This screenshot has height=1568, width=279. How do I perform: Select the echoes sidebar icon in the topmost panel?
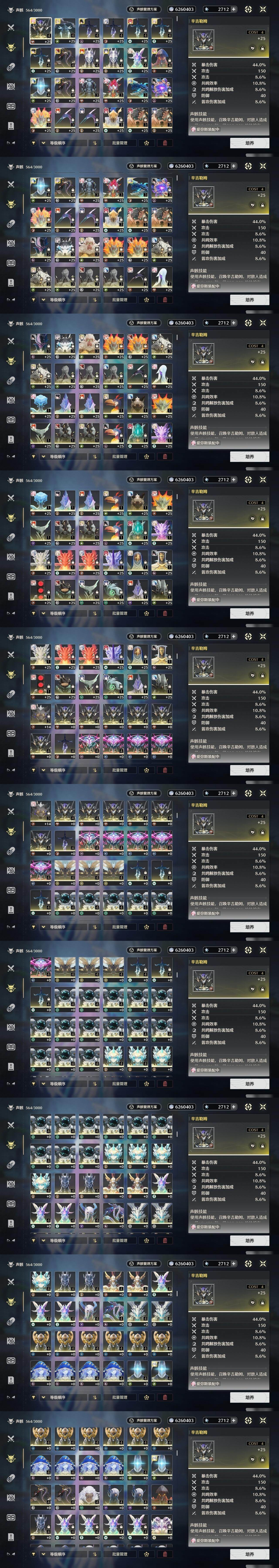click(x=10, y=47)
